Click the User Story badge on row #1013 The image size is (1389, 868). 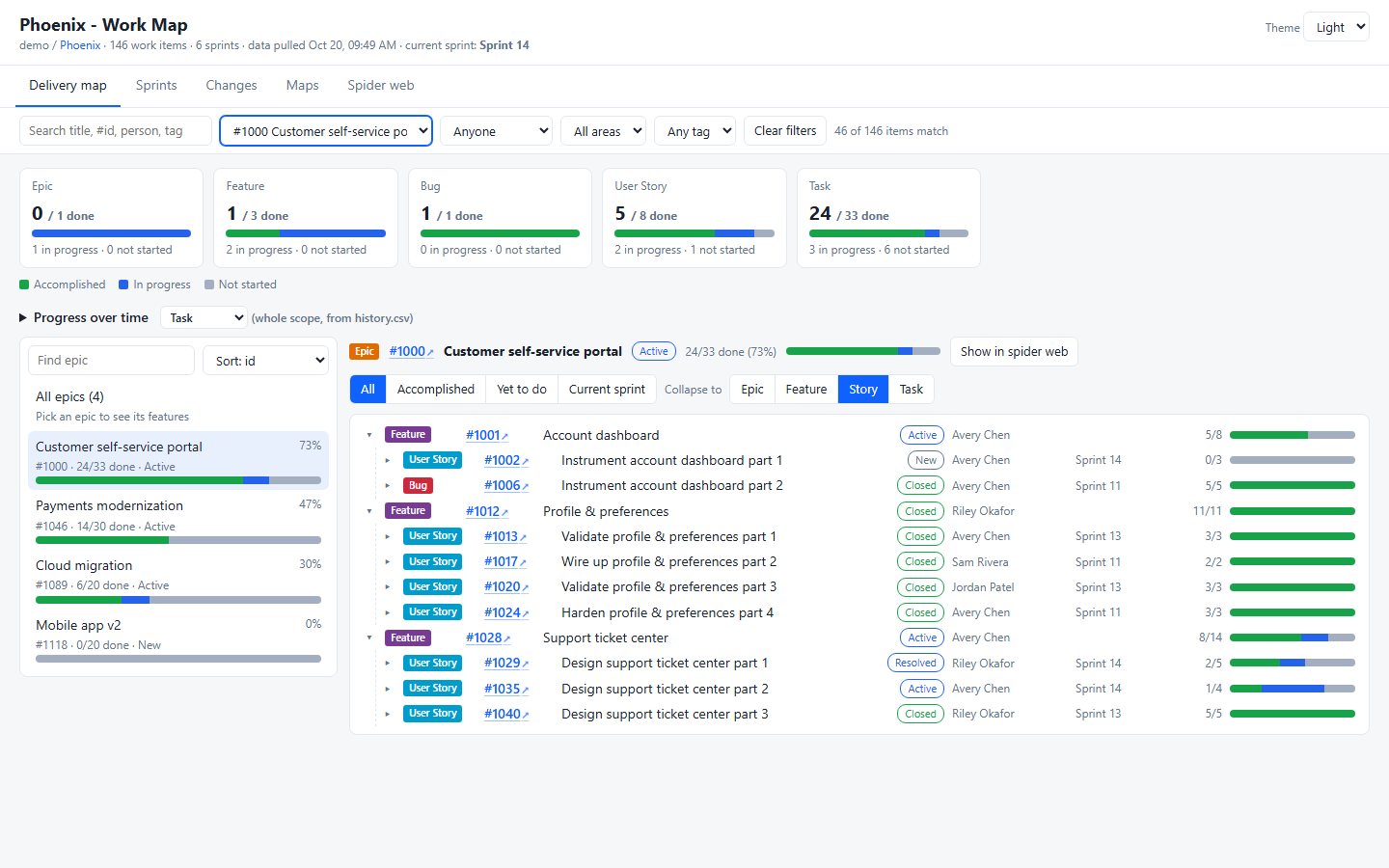click(x=433, y=536)
